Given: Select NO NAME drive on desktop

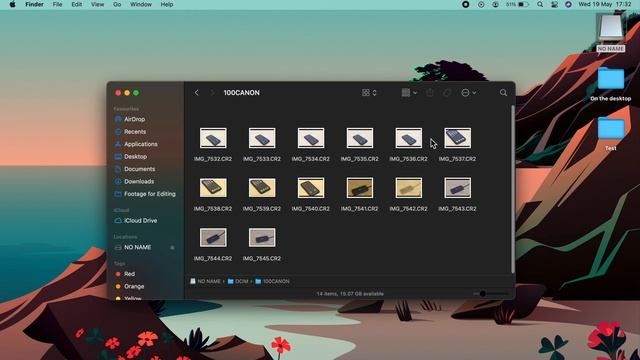Looking at the screenshot, I should tap(611, 33).
